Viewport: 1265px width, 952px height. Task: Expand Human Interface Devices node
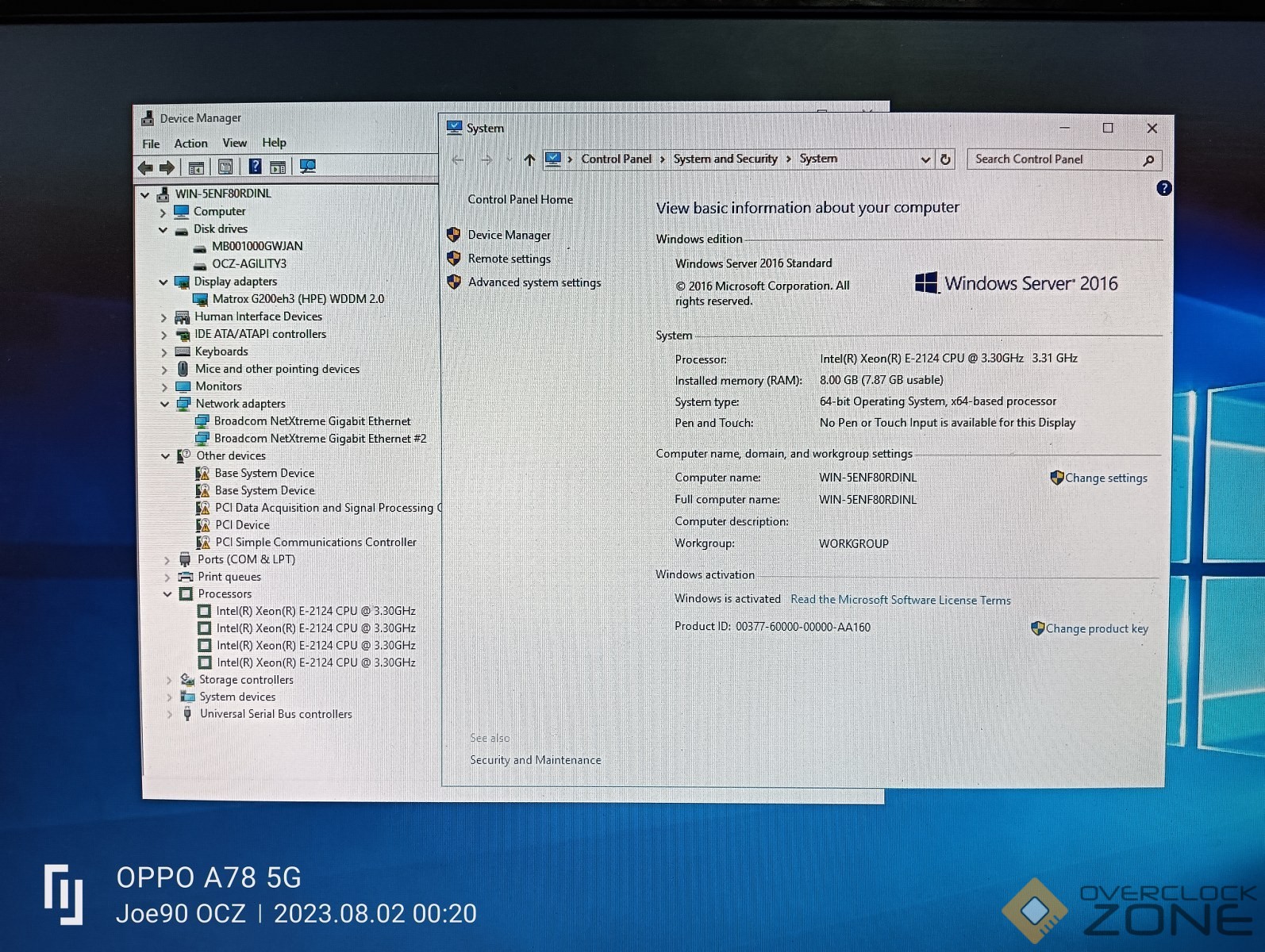(x=163, y=317)
